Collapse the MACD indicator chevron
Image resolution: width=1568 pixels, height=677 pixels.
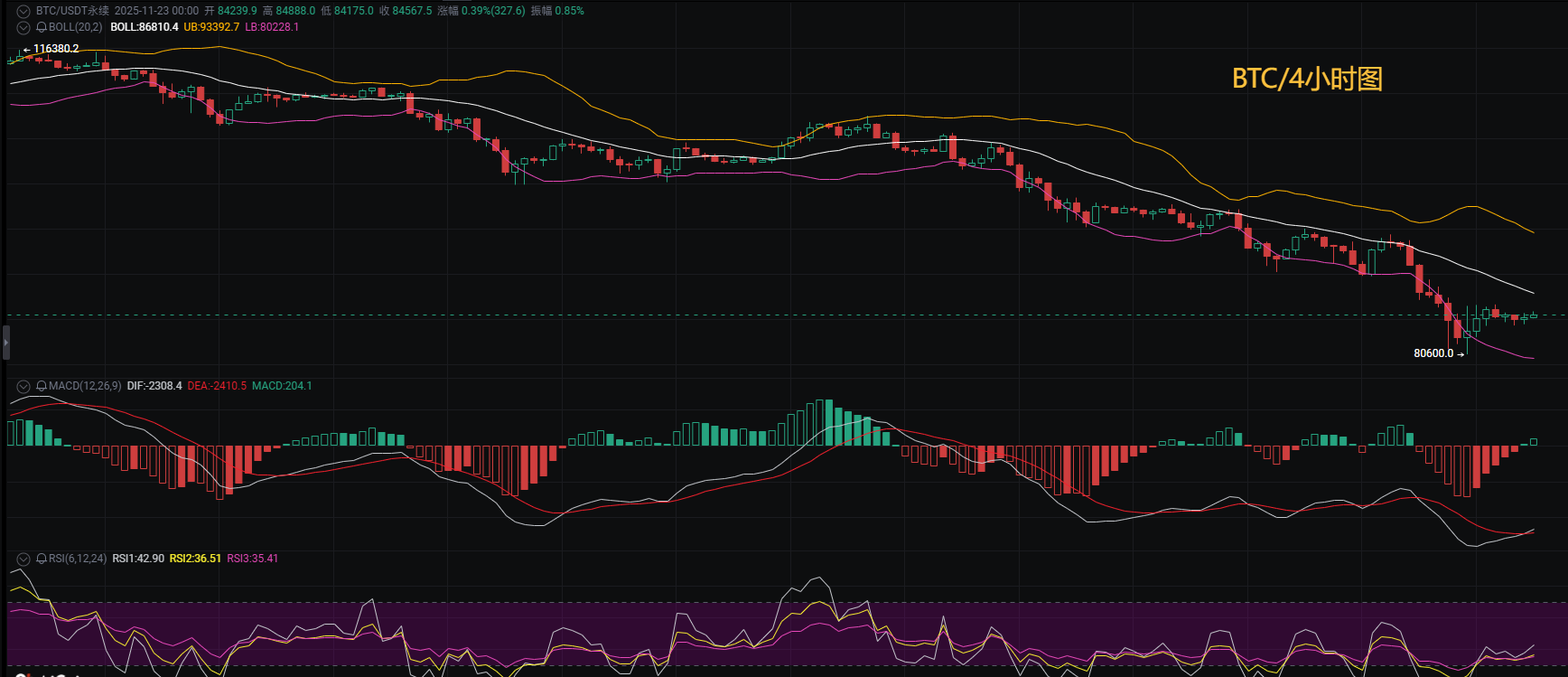point(23,387)
